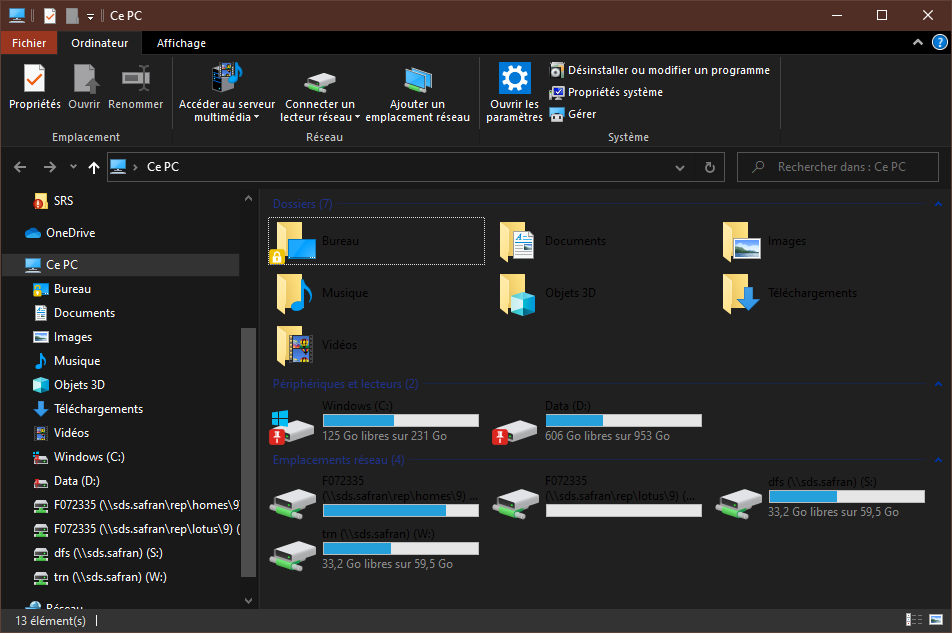This screenshot has height=633, width=952.
Task: Select the homes\9 network drive tile
Action: pos(376,497)
